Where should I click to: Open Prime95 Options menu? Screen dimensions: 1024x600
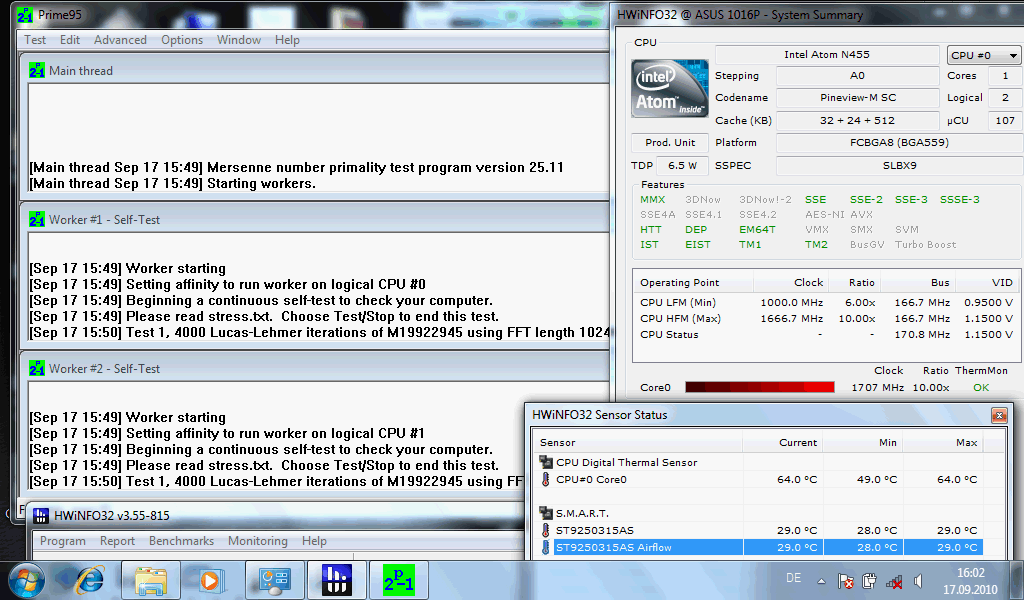(182, 40)
